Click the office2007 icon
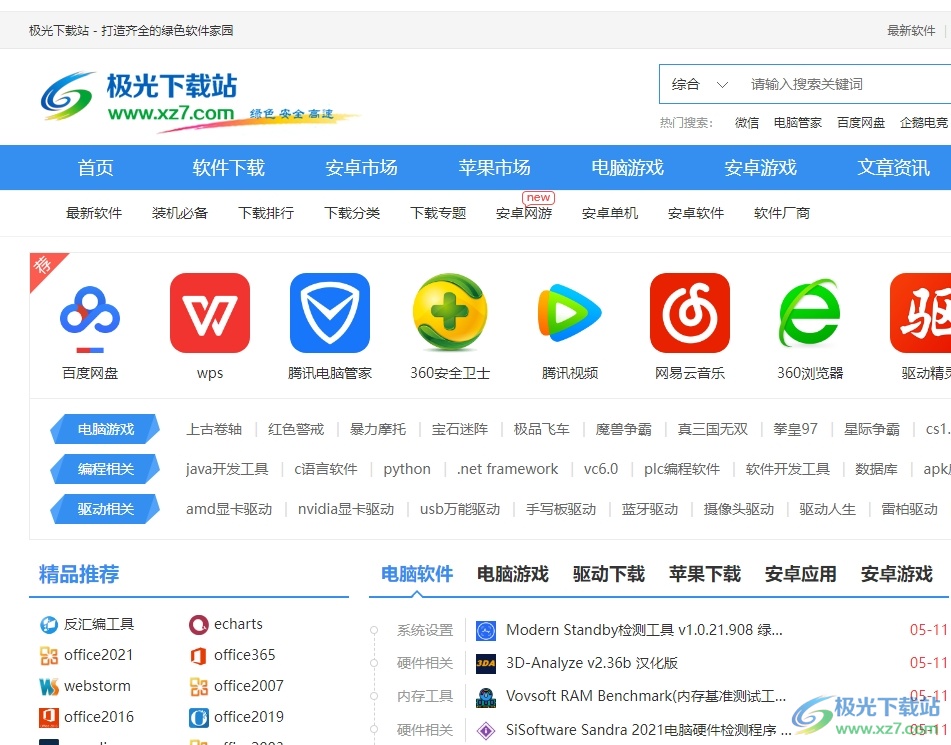The width and height of the screenshot is (951, 745). pyautogui.click(x=198, y=686)
